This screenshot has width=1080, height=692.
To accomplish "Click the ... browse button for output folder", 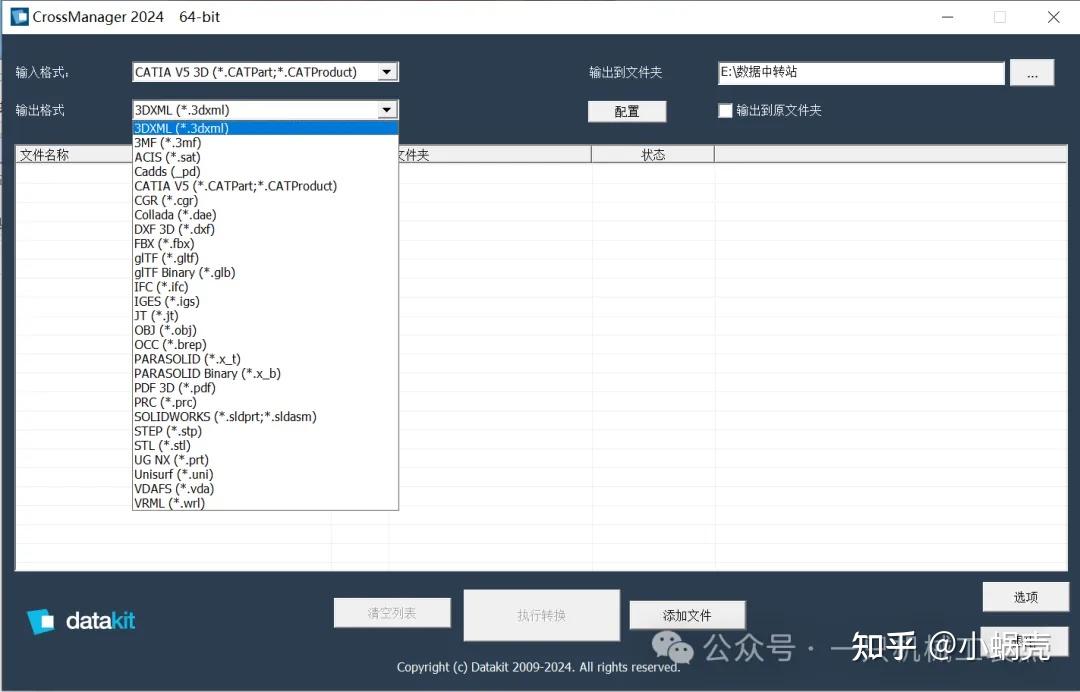I will 1032,72.
